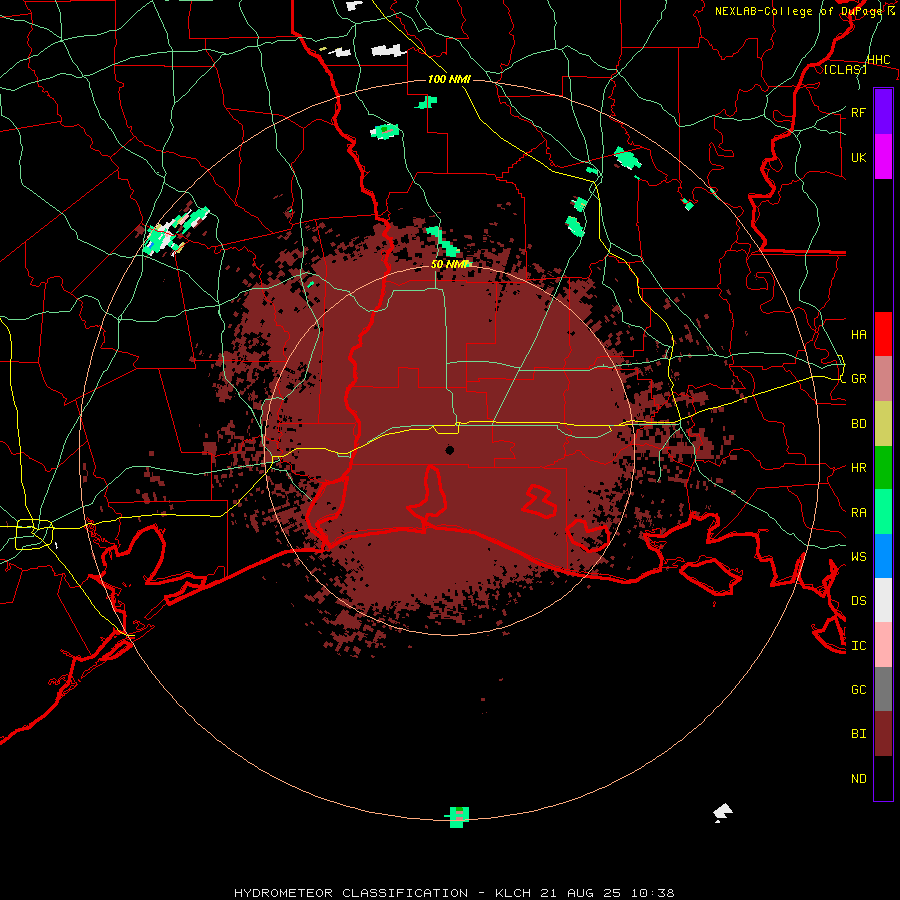Click the ND black legend swatch
This screenshot has width=900, height=900.
[x=883, y=778]
